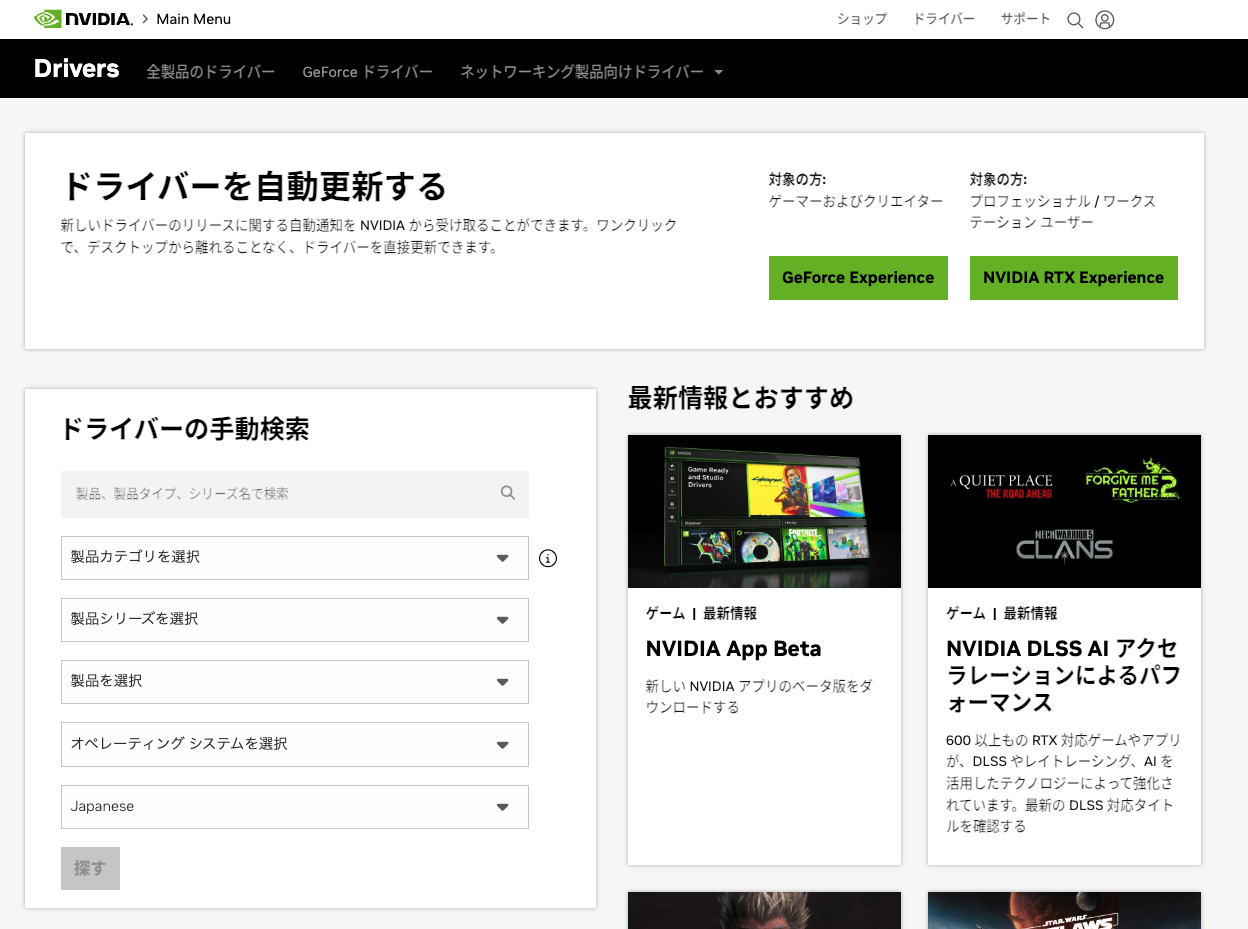Click the ゲーマーおよびクリエイター text
The height and width of the screenshot is (929, 1248).
click(856, 201)
